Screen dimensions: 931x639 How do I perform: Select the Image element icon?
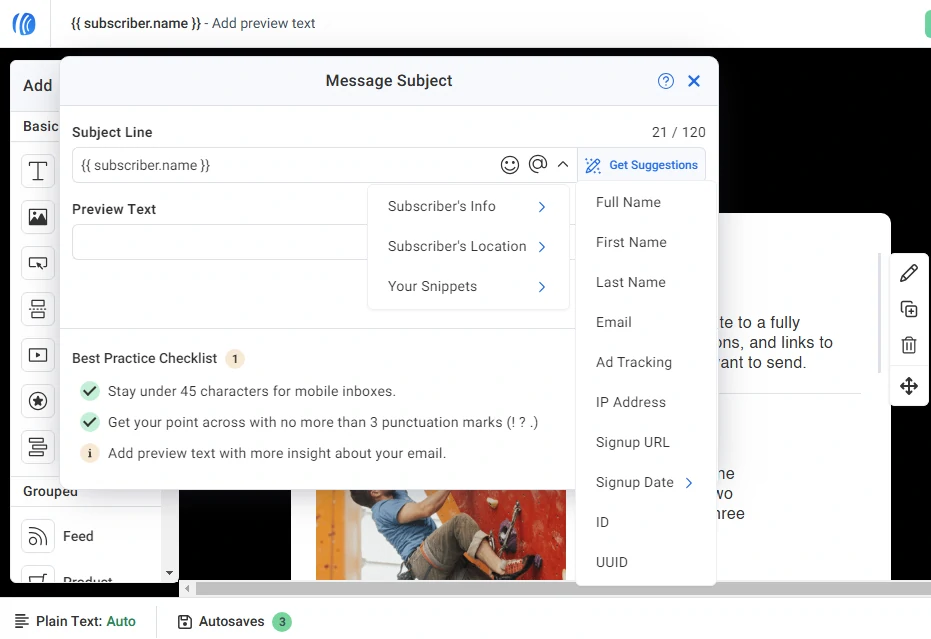(x=38, y=217)
